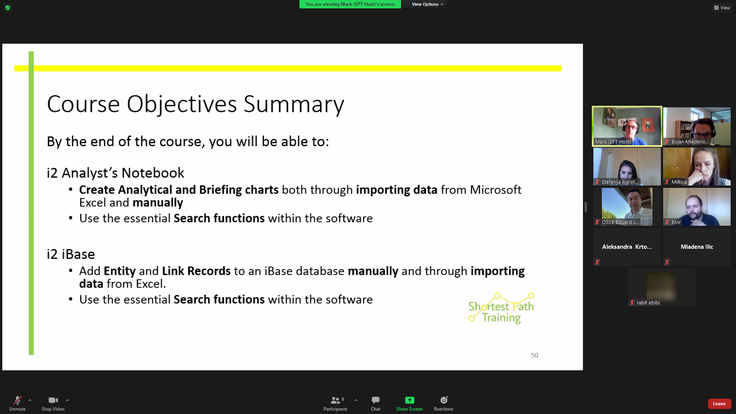736x414 pixels.
Task: Open the Chat panel
Action: point(375,401)
